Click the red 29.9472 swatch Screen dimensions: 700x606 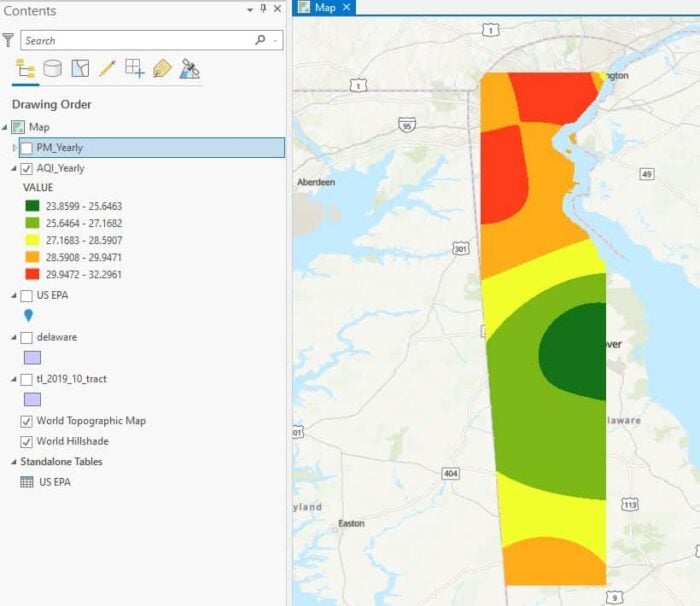click(x=32, y=274)
